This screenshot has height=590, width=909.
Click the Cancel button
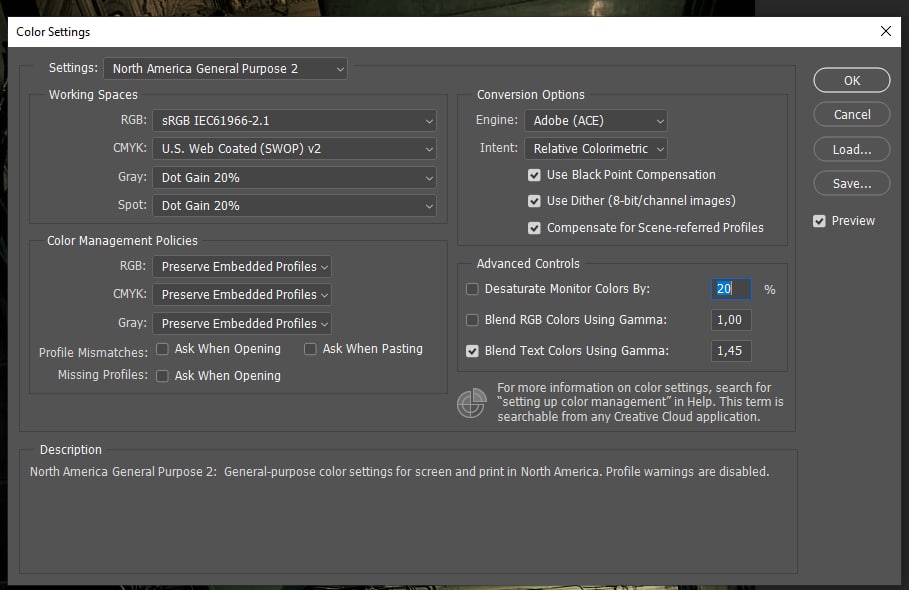[852, 115]
